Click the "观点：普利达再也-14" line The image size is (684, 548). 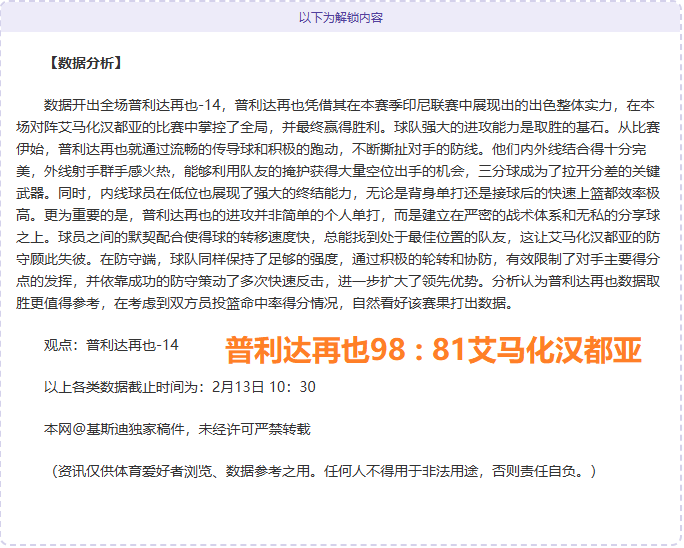111,345
